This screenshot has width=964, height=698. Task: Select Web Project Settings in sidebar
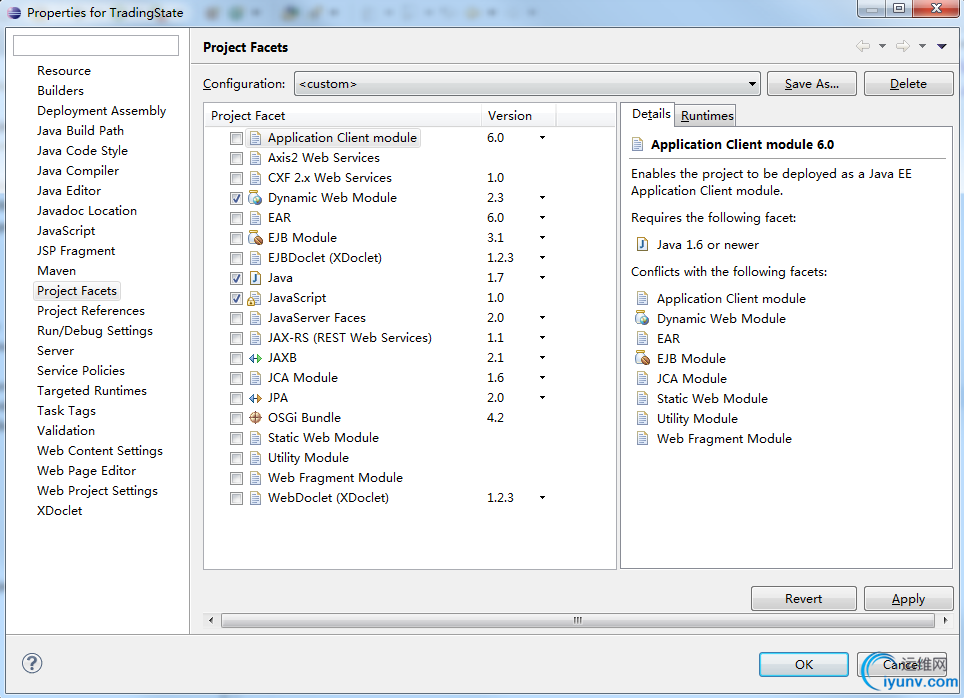pos(97,491)
